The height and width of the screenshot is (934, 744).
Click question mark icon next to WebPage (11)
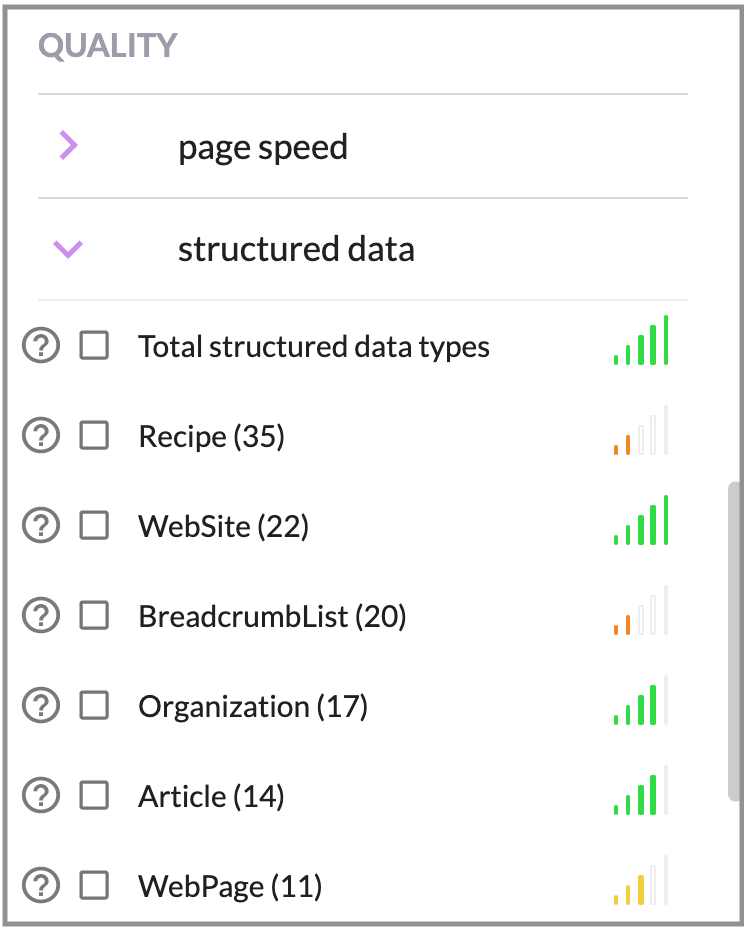41,886
